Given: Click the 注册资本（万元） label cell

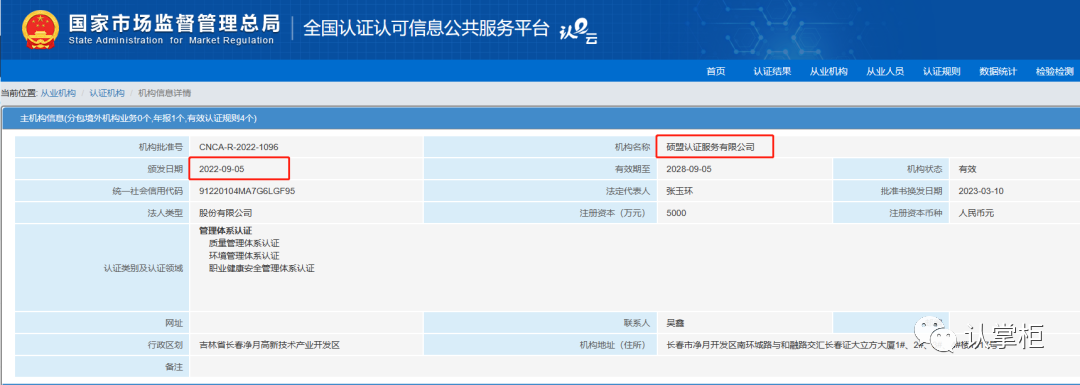Looking at the screenshot, I should pyautogui.click(x=541, y=213).
